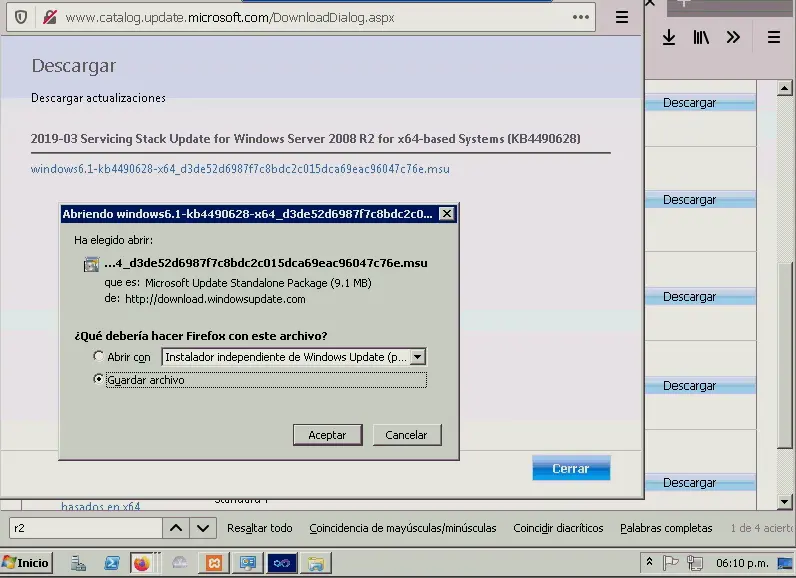Show more toolbar tools chevron

click(x=733, y=37)
